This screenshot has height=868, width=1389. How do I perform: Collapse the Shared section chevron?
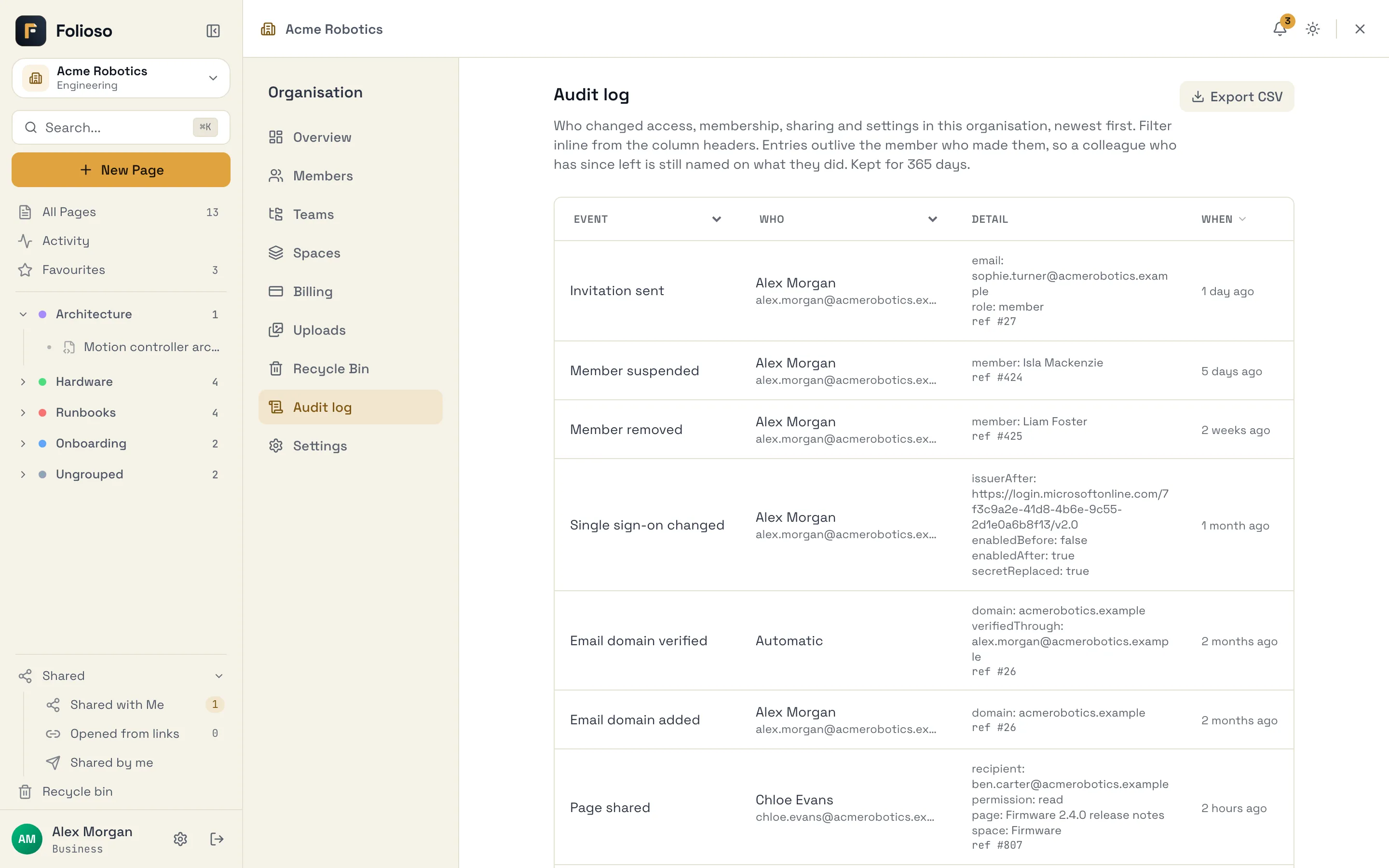coord(218,676)
